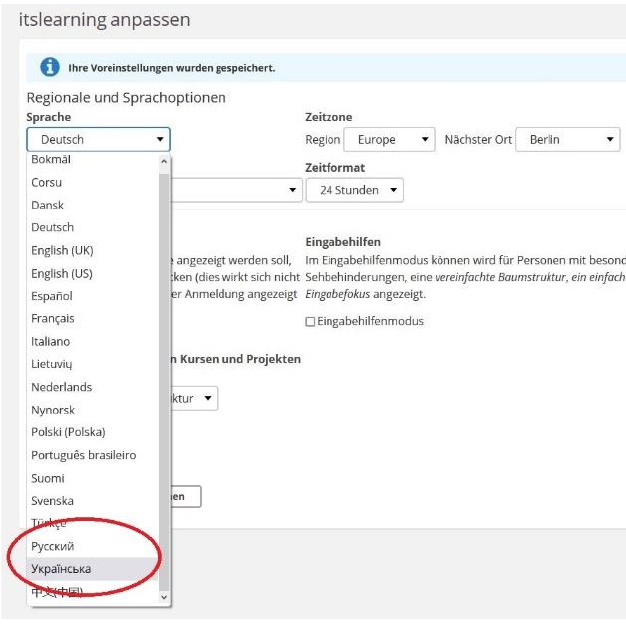Screen dimensions: 626x626
Task: Select Русский from the language list
Action: [x=52, y=546]
